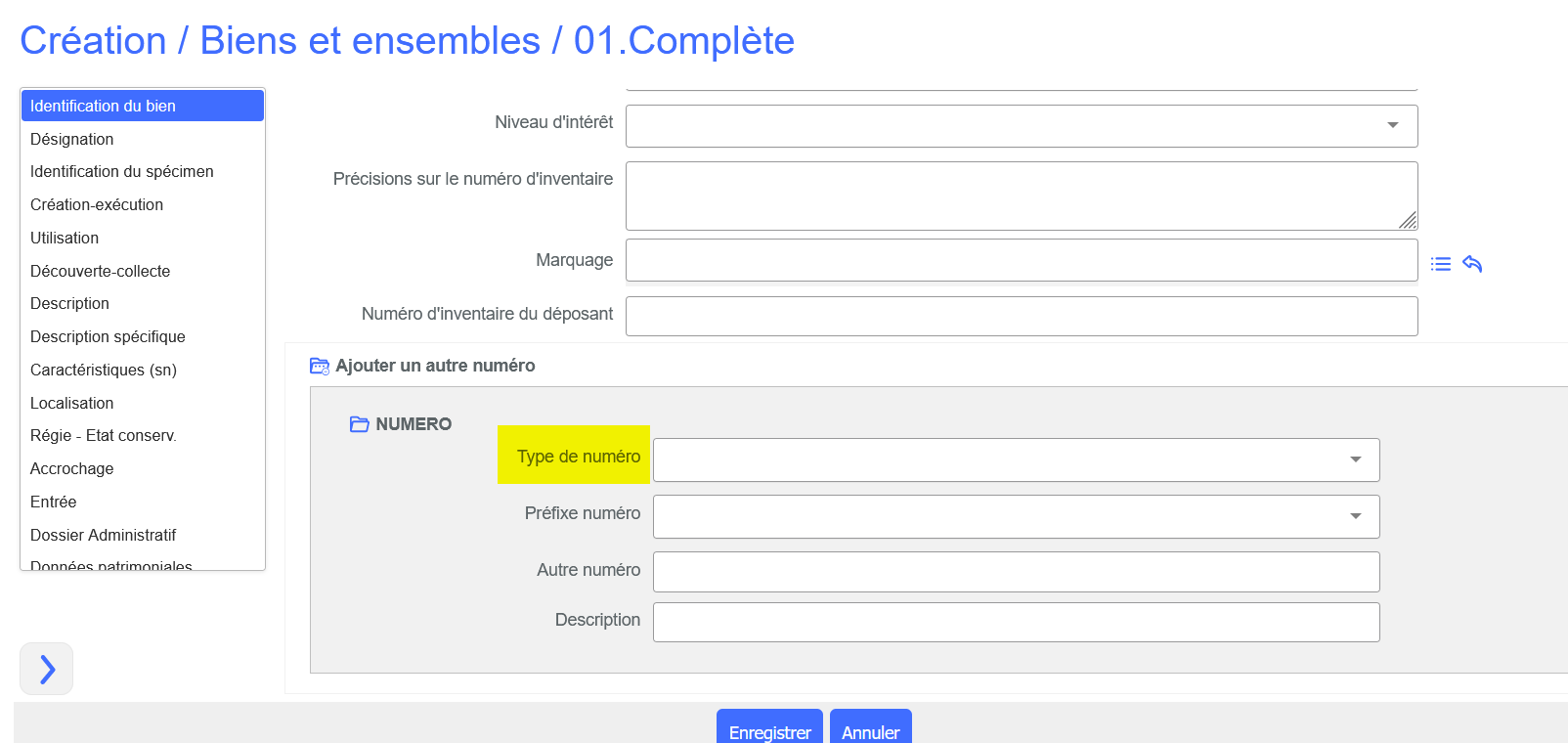Image resolution: width=1568 pixels, height=743 pixels.
Task: Click the list icon beside Marquage field
Action: click(1440, 264)
